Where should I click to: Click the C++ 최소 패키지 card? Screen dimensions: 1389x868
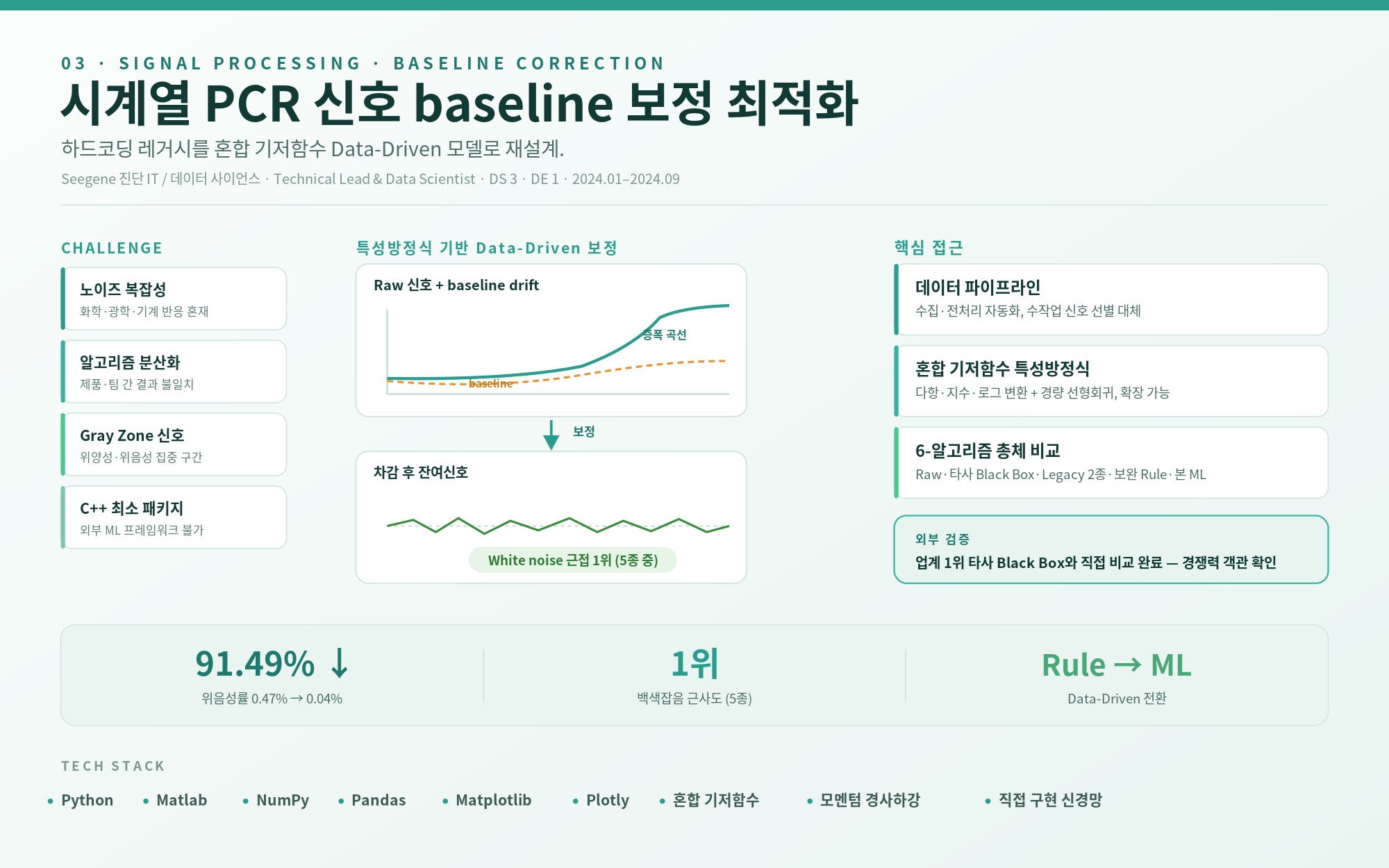pos(174,517)
